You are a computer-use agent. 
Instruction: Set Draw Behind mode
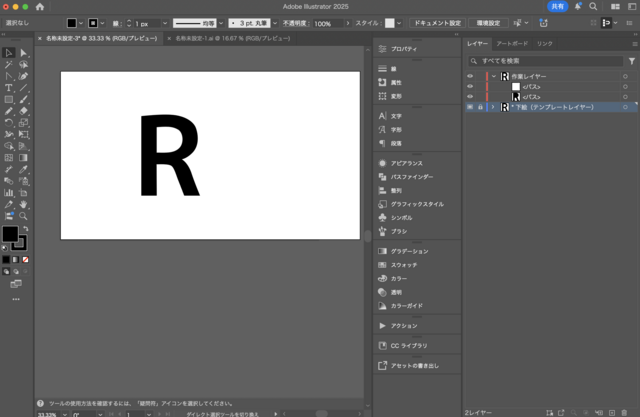pos(16,271)
